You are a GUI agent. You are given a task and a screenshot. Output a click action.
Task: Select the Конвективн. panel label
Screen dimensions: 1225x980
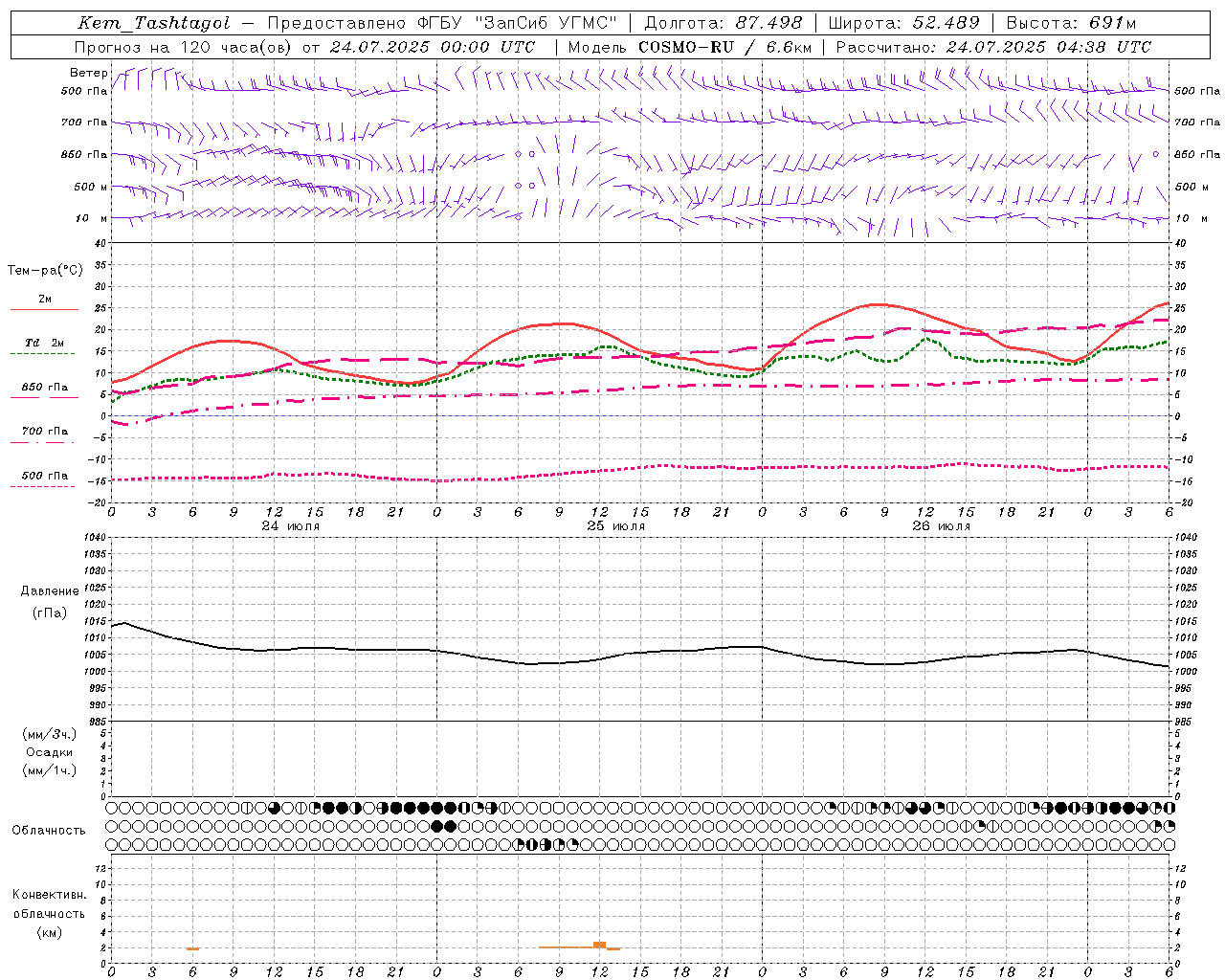[x=49, y=895]
